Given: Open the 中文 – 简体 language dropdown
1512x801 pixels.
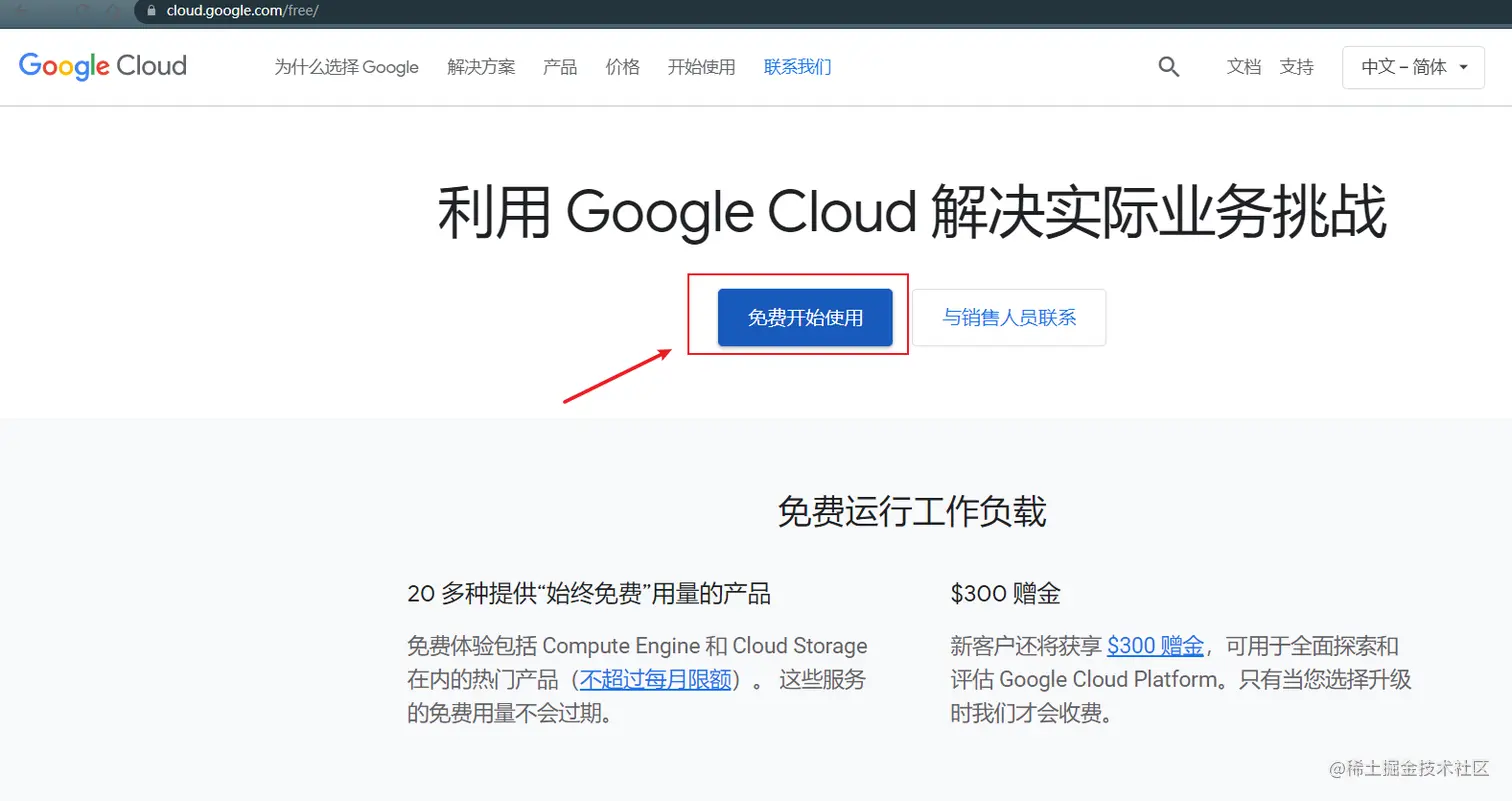Looking at the screenshot, I should tap(1413, 67).
